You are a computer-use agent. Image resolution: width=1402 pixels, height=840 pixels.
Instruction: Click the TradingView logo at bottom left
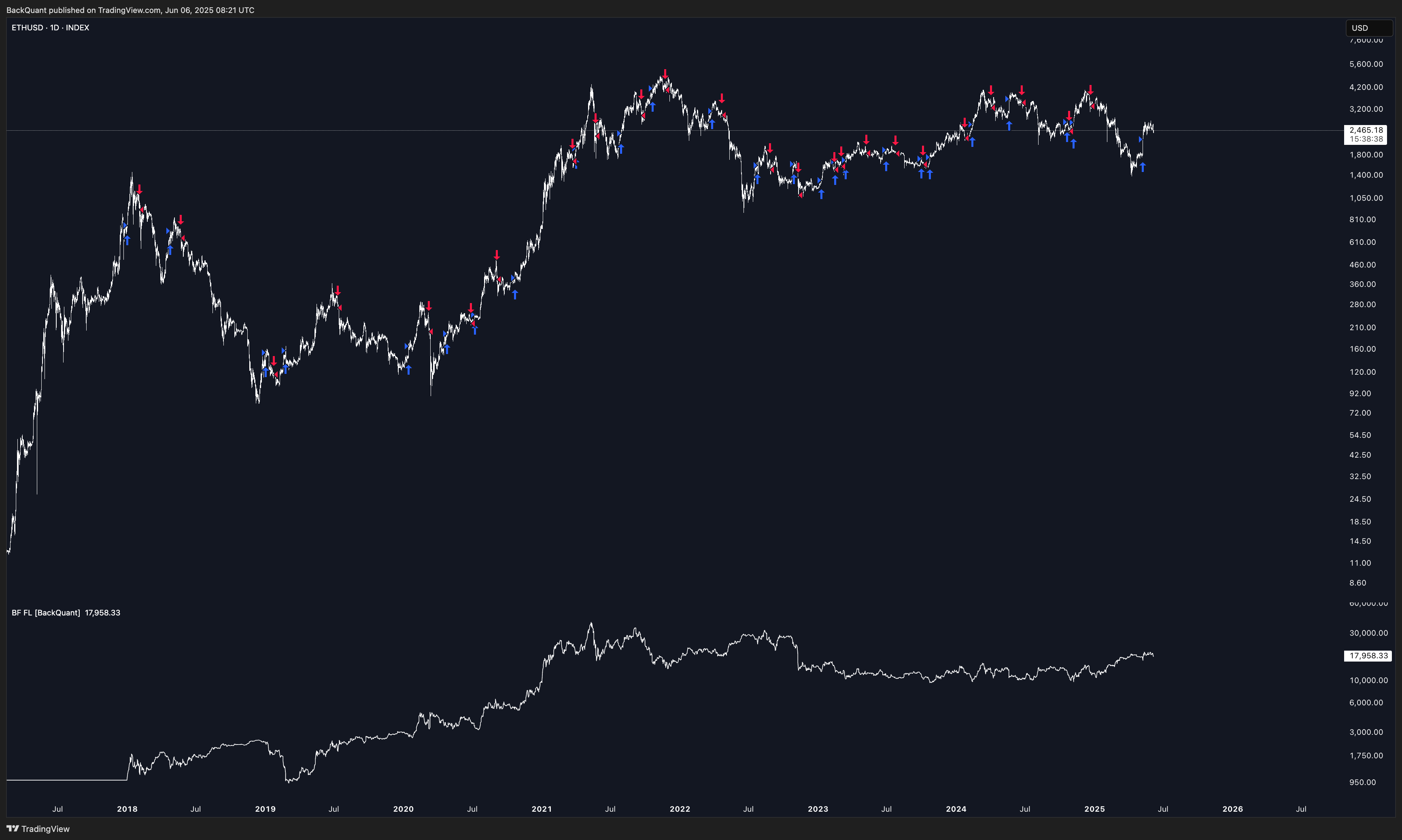(38, 829)
